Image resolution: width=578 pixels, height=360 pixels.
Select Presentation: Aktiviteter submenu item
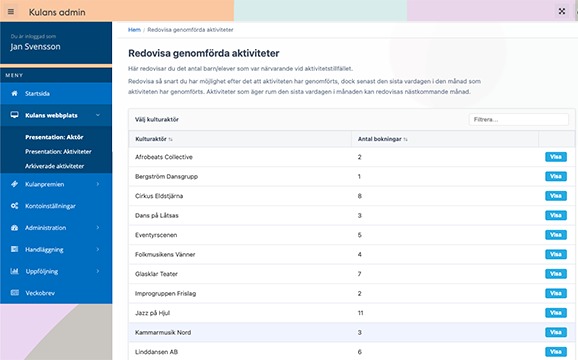[58, 151]
